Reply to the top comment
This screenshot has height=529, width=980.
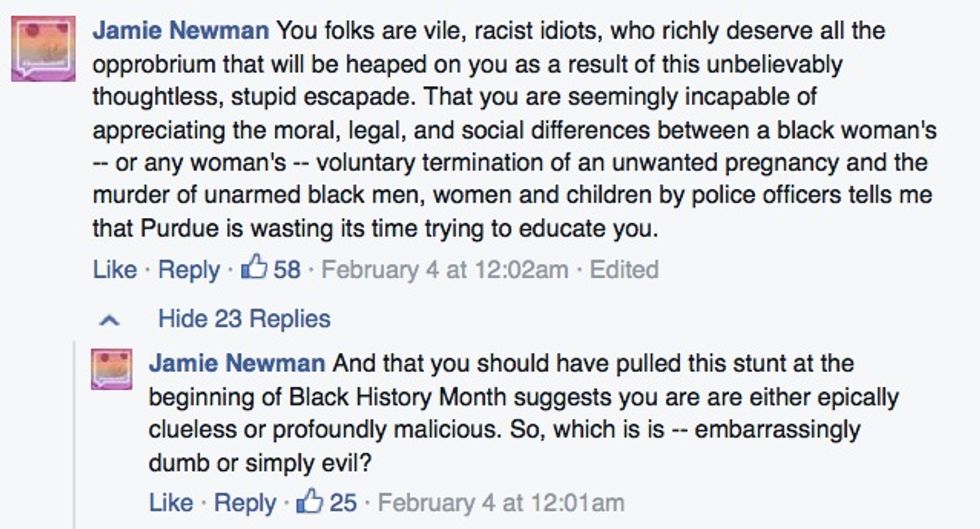point(189,269)
